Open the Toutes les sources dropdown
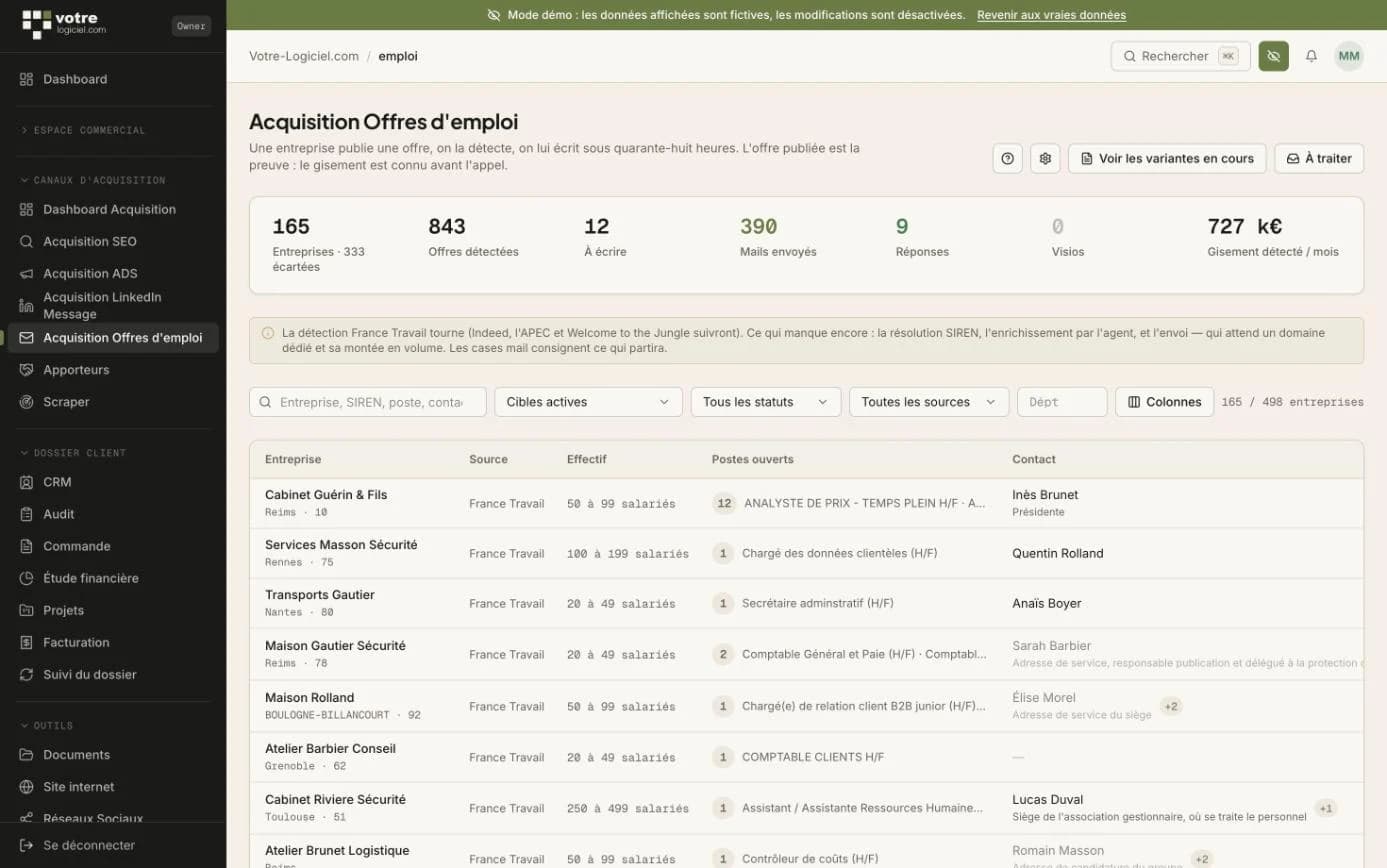Screen dimensions: 1387x868 [929, 402]
